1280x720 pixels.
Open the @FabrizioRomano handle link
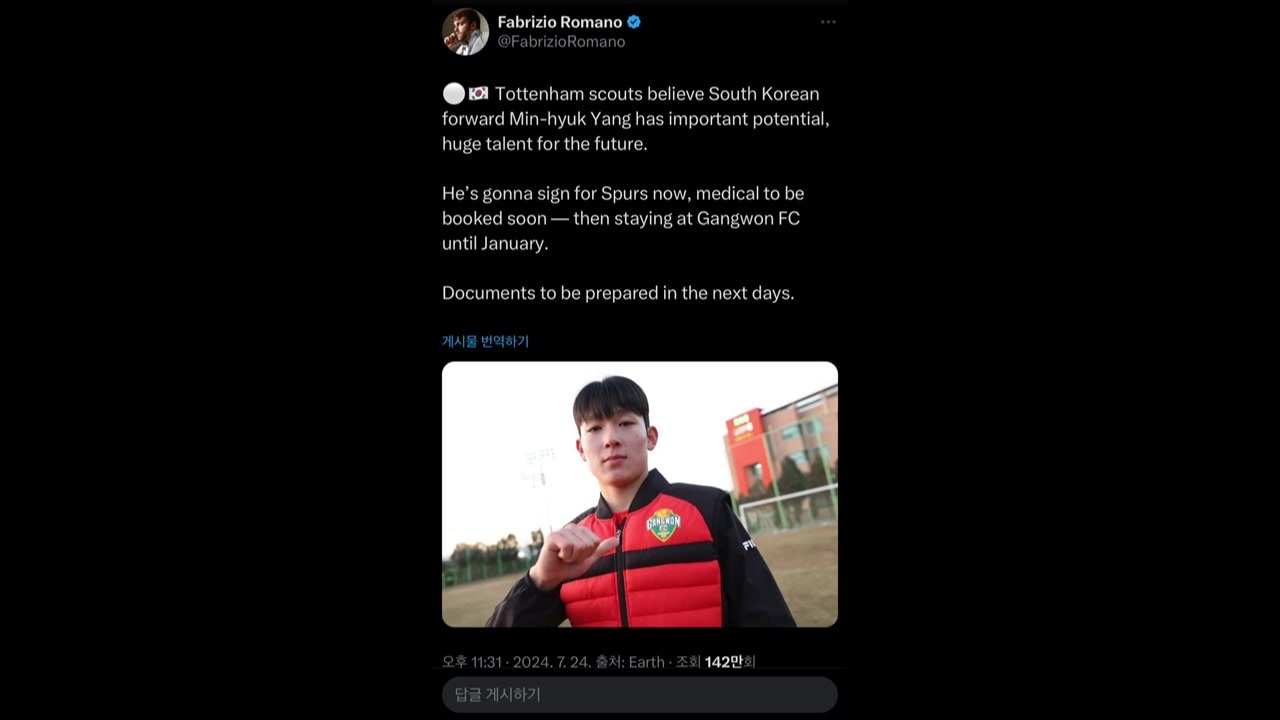[x=561, y=42]
